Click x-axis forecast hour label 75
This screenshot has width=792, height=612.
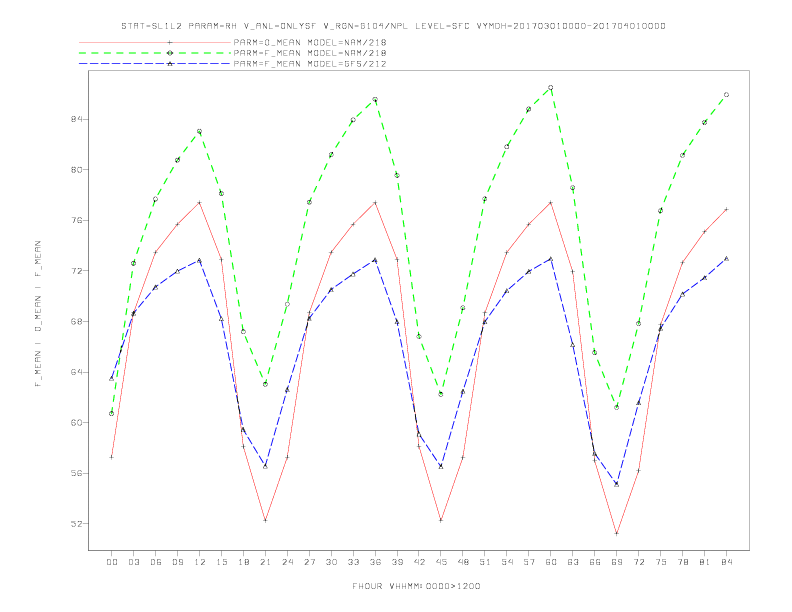(x=661, y=562)
